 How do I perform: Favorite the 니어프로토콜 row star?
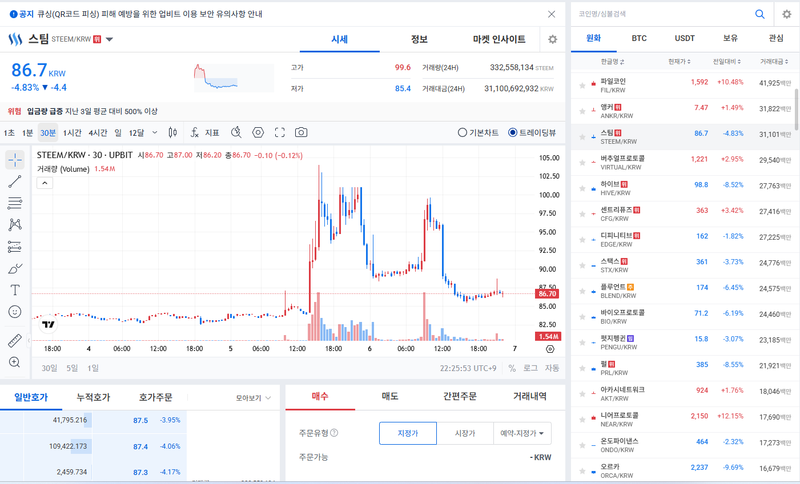pos(582,419)
